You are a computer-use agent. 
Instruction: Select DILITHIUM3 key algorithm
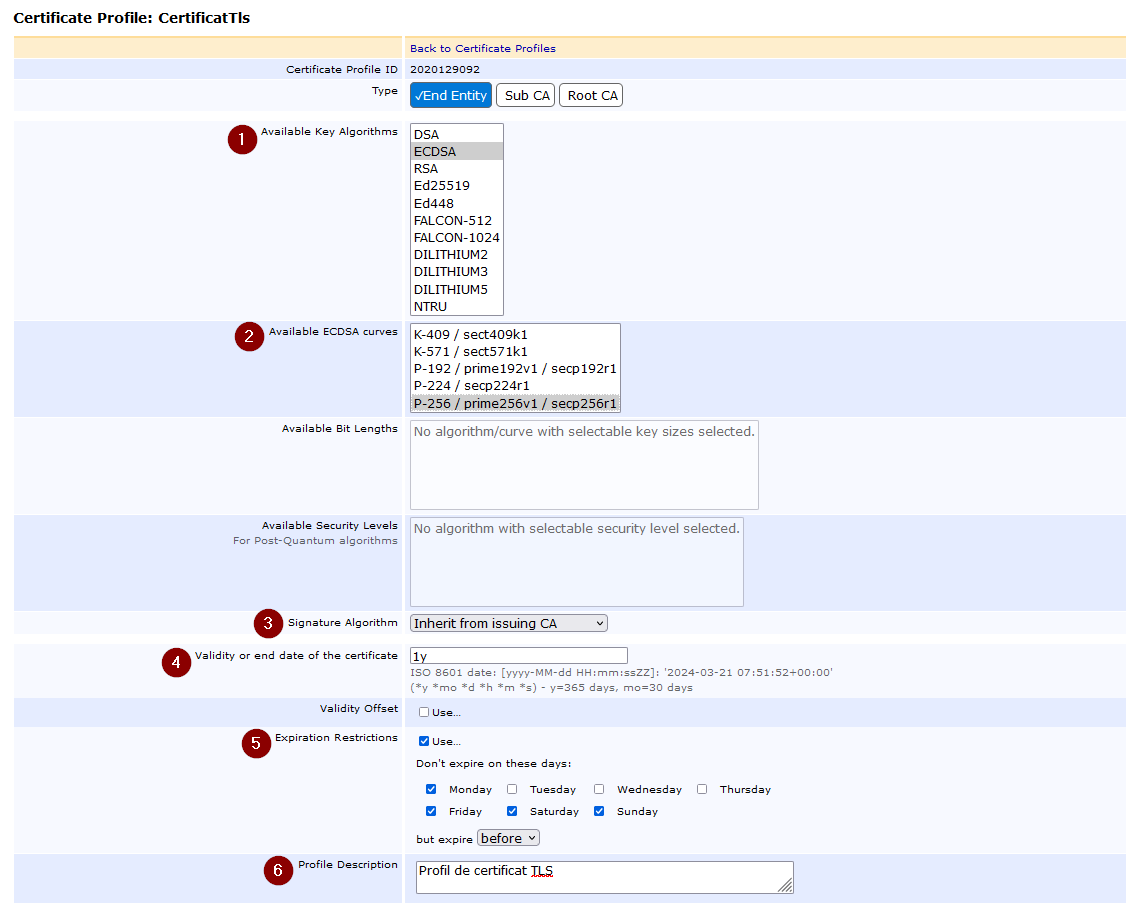450,272
